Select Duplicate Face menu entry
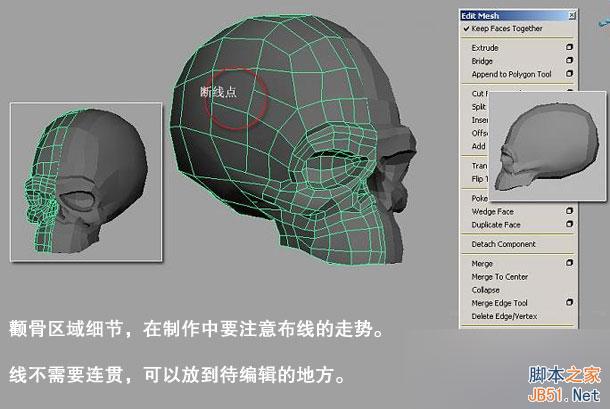Screen dimensions: 610x409 click(496, 225)
